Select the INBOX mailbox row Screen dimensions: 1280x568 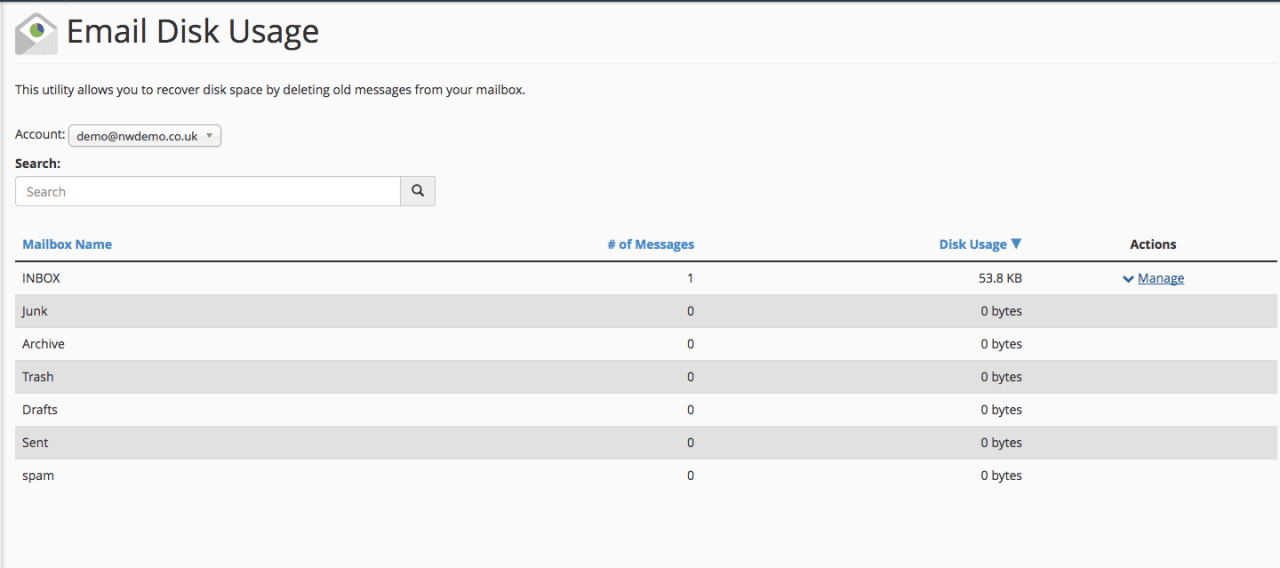coord(646,278)
